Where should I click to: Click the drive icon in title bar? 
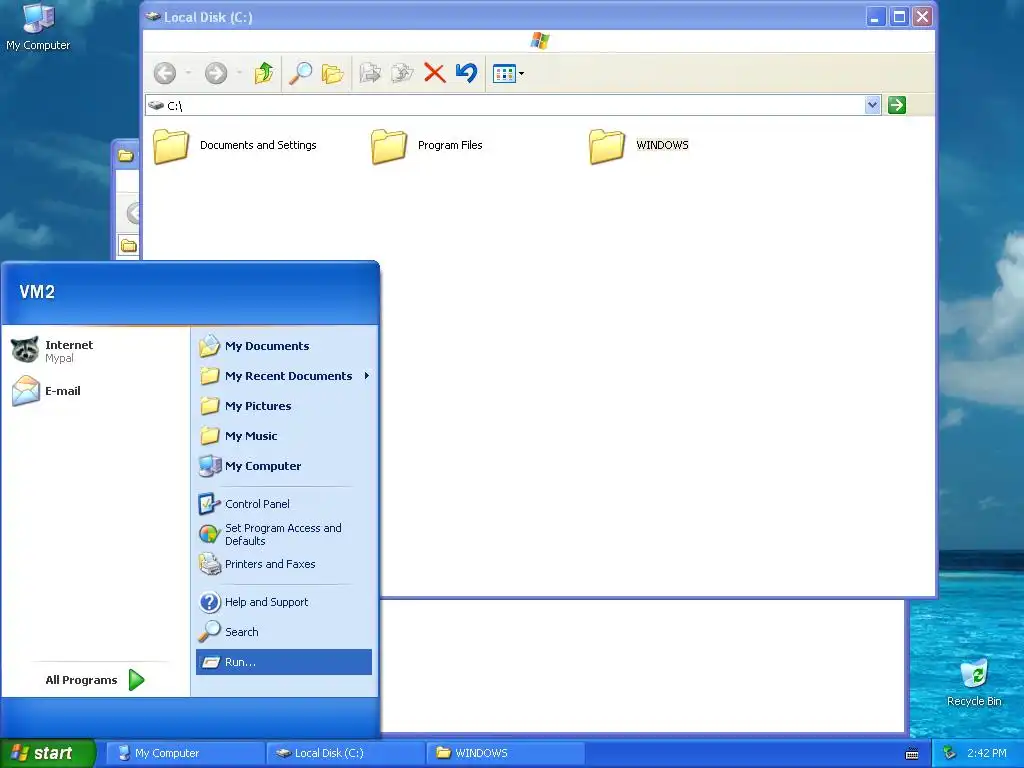click(153, 17)
